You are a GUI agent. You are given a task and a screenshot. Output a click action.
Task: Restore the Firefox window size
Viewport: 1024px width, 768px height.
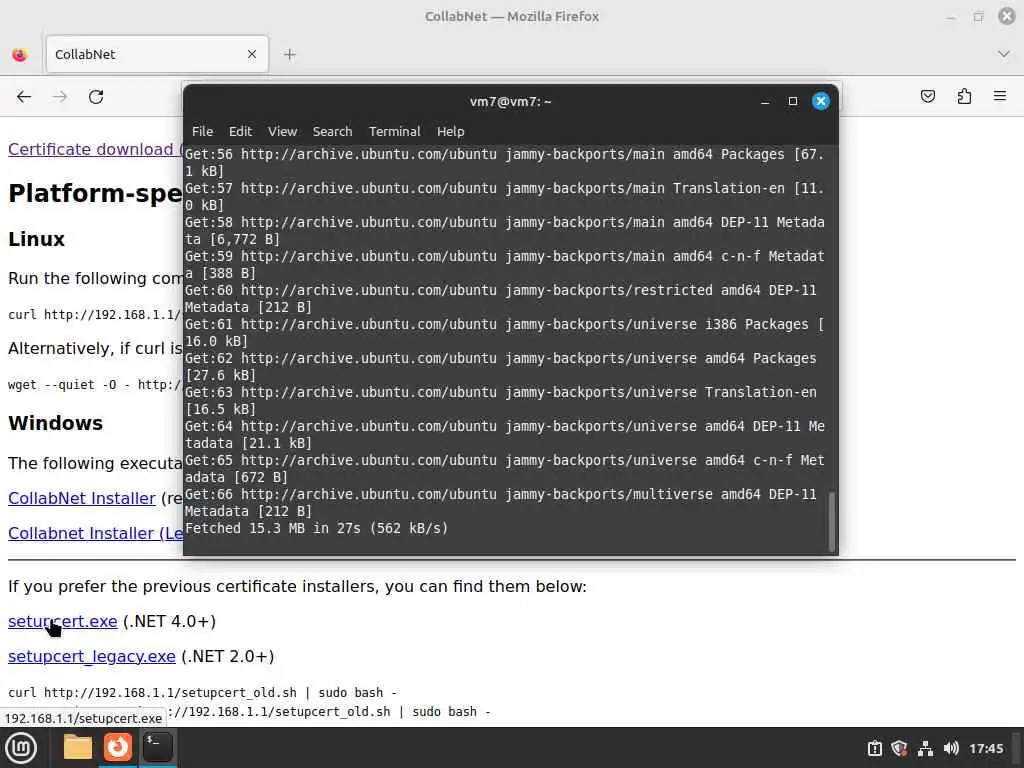coord(978,16)
